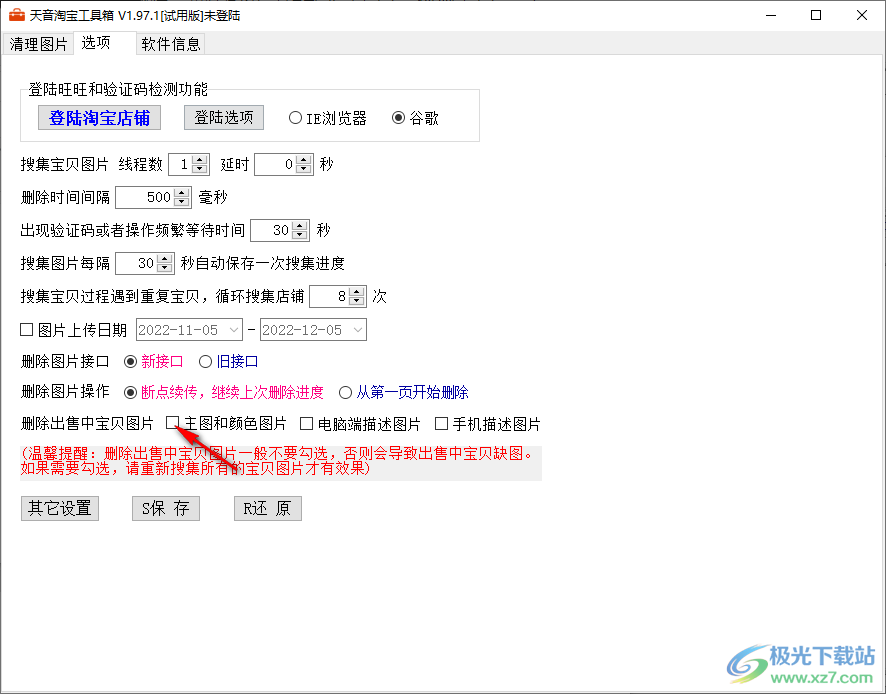Open the 软件信息 tab

point(171,44)
